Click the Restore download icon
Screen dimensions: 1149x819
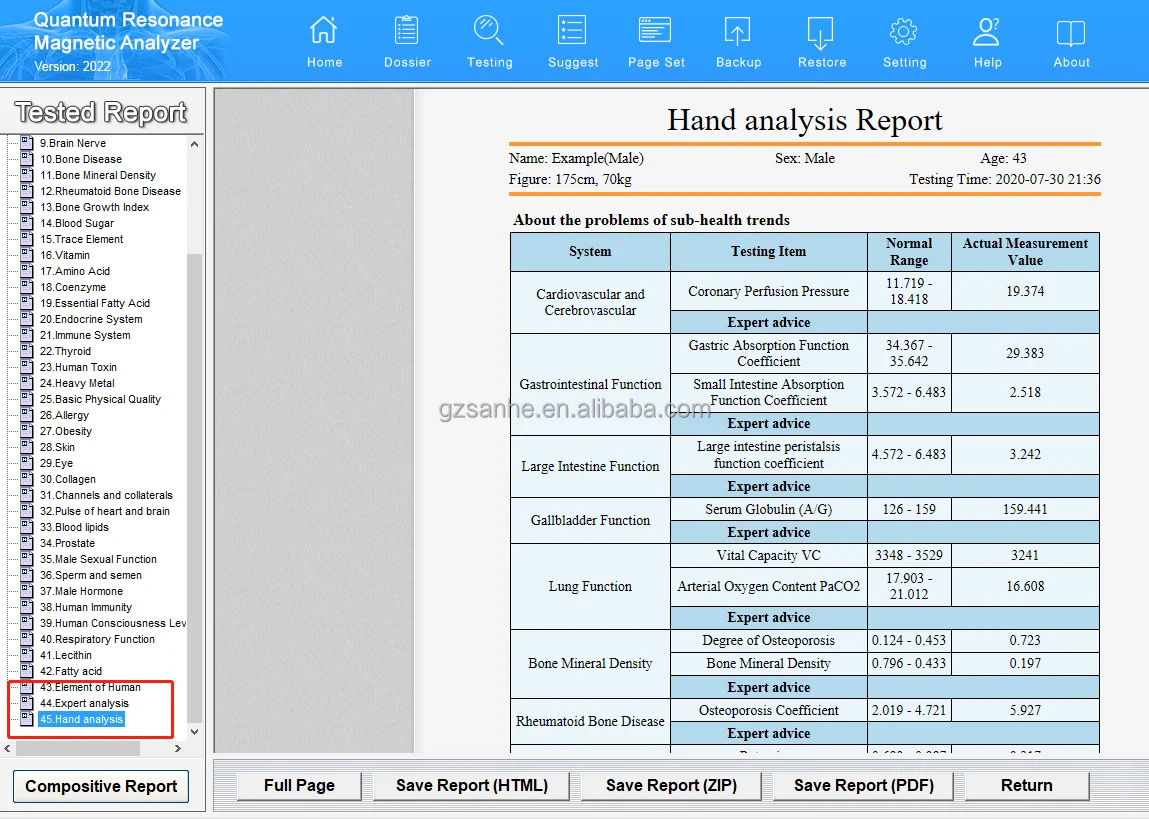(821, 32)
